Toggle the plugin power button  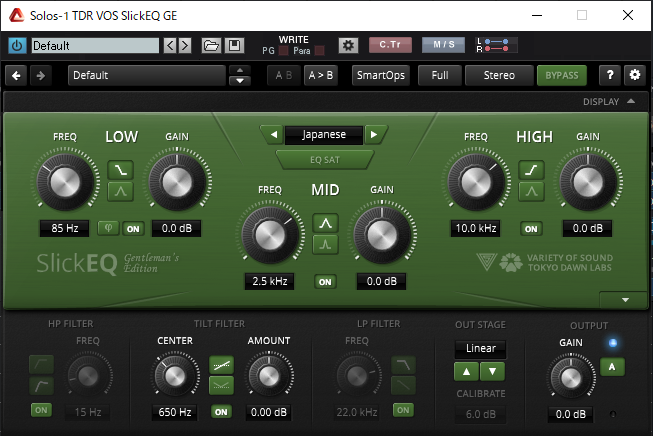tap(17, 45)
